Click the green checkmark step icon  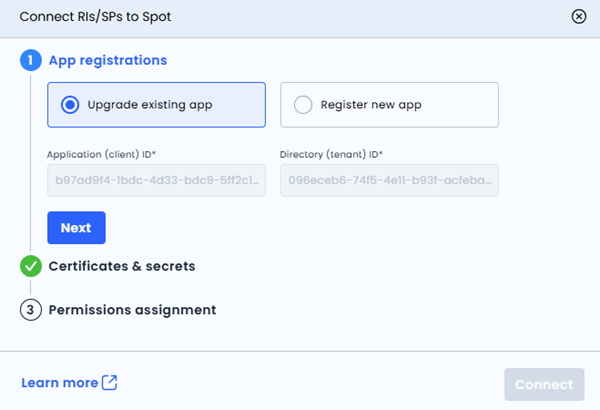click(x=31, y=266)
